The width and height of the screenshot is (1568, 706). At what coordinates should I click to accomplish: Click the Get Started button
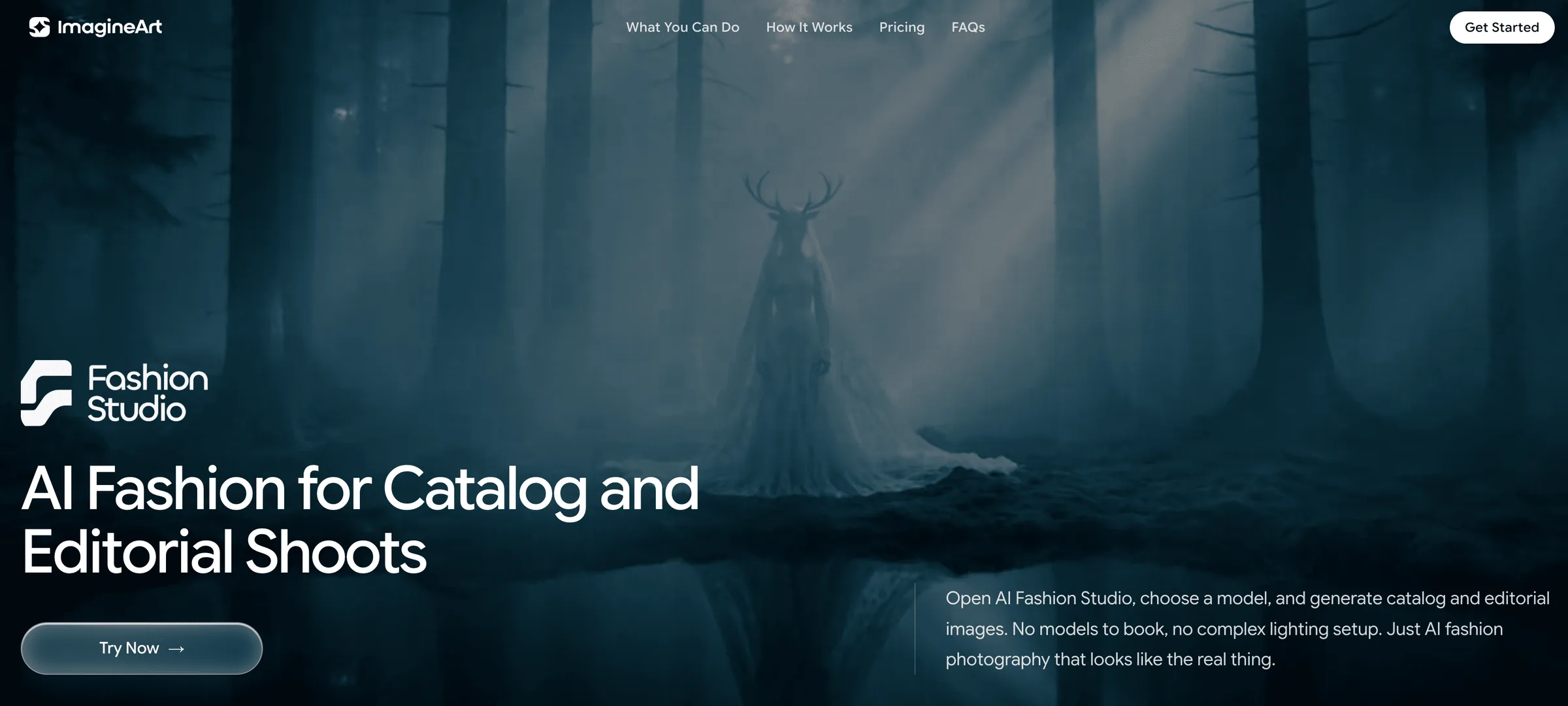pos(1501,27)
